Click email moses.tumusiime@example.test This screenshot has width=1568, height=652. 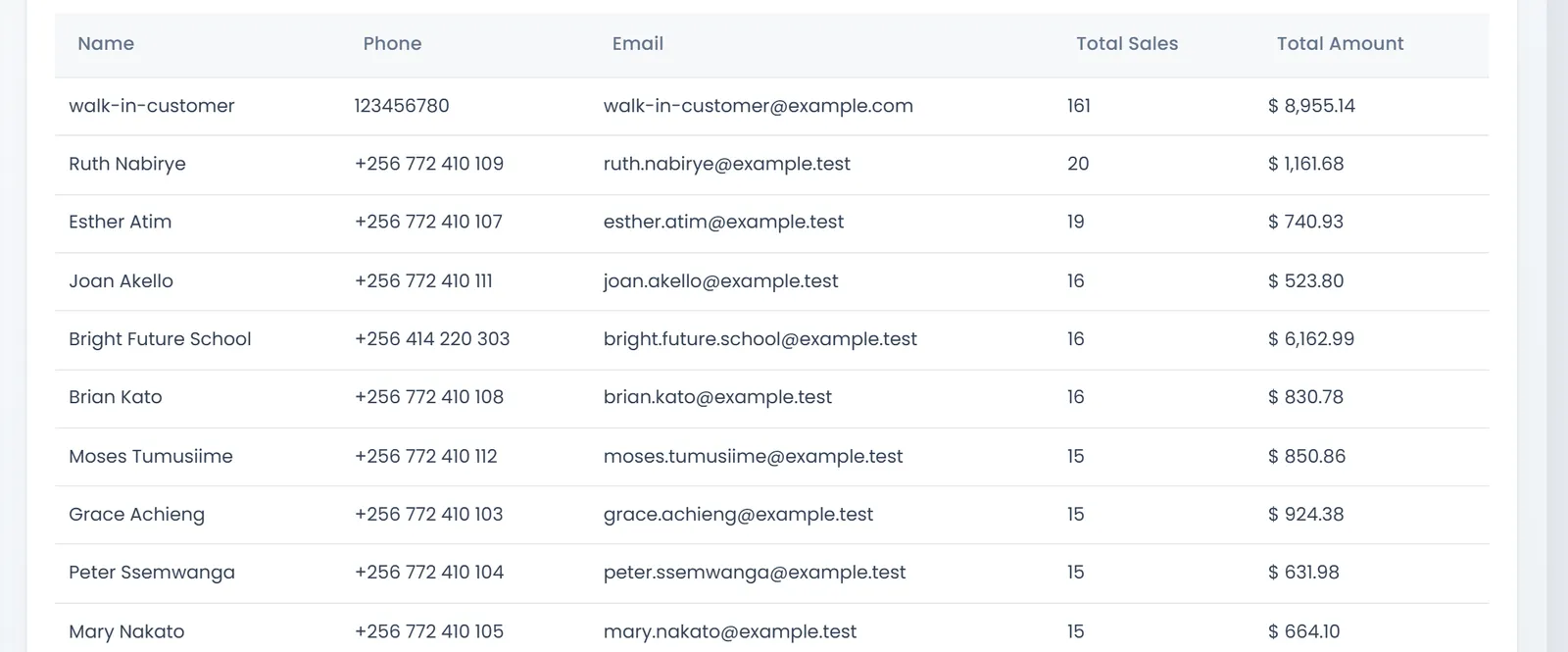[754, 456]
